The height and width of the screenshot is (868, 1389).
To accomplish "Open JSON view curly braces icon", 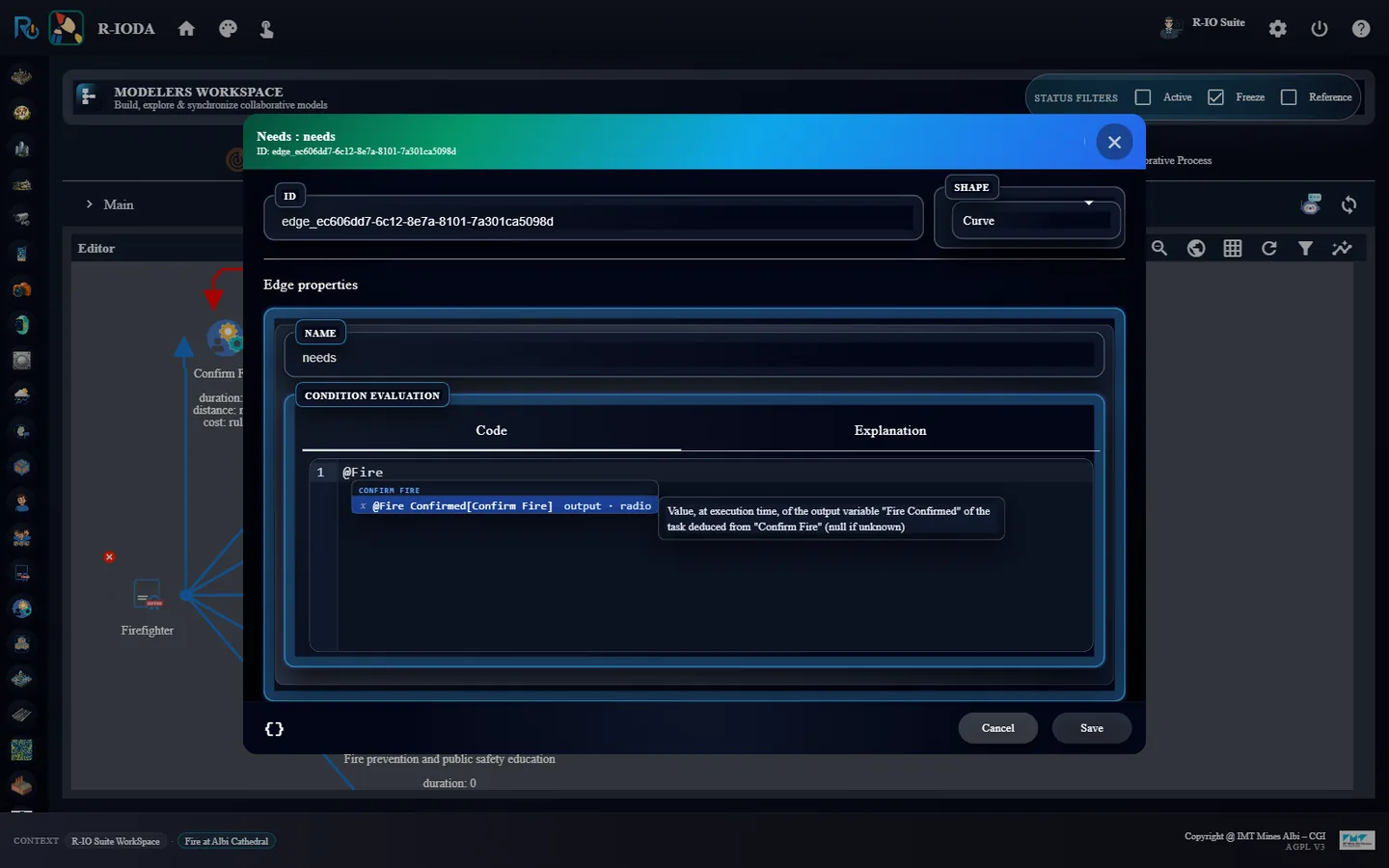I will tap(274, 729).
